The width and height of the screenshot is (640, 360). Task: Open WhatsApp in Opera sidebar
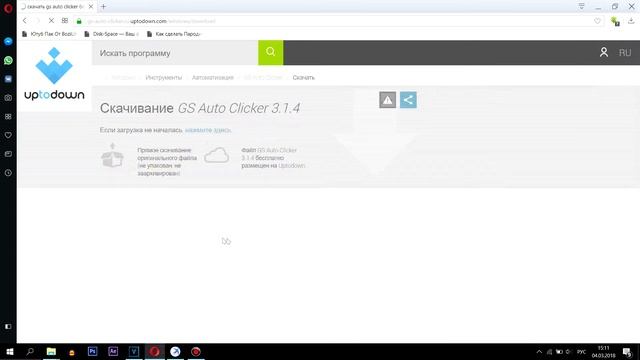(x=8, y=60)
